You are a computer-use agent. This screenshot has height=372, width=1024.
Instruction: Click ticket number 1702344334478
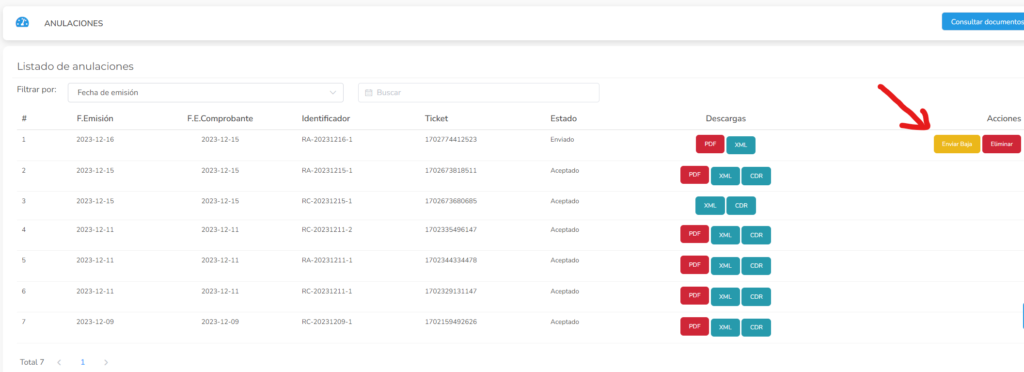[451, 260]
